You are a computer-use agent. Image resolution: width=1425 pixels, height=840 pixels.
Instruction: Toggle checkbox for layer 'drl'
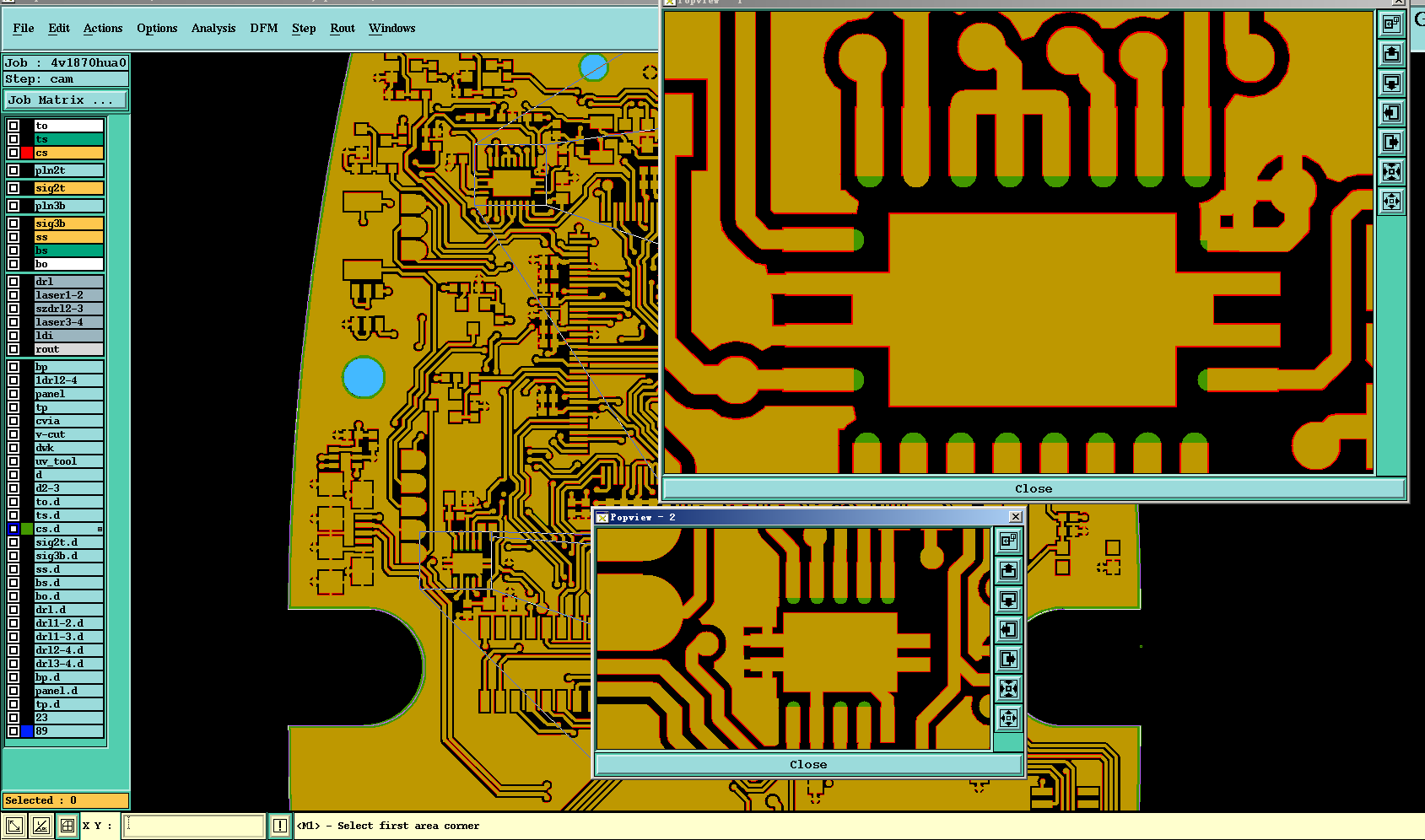click(13, 282)
